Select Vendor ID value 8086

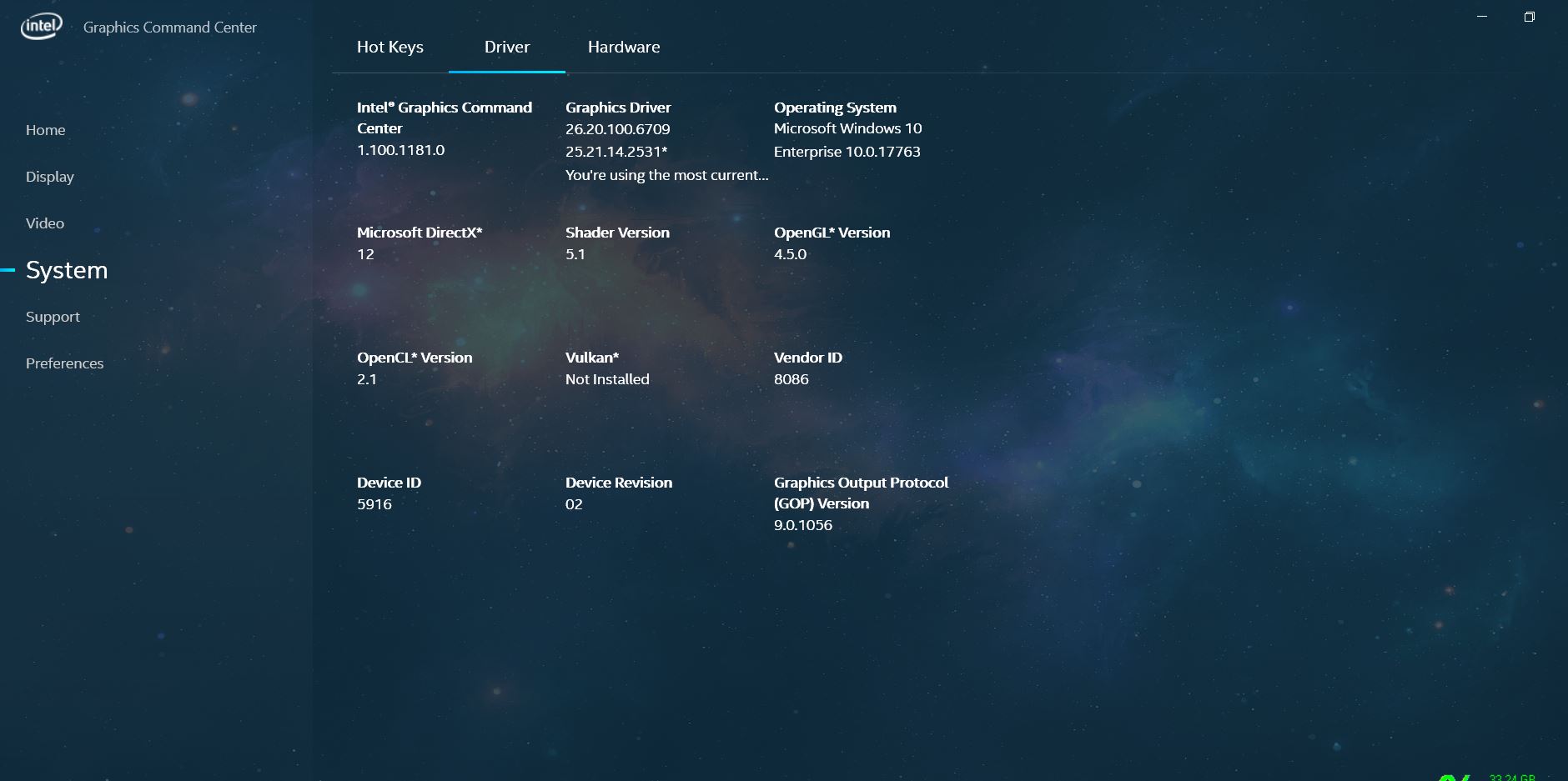[x=792, y=379]
